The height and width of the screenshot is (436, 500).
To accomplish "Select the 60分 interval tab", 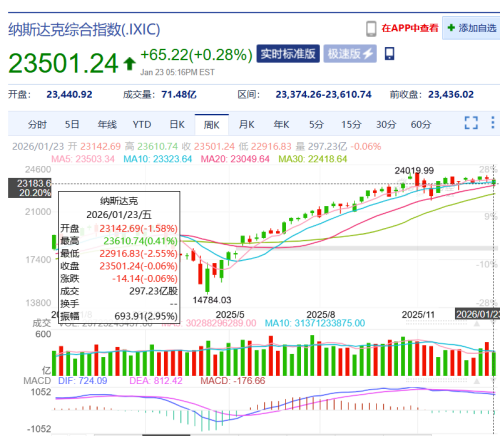I will 421,125.
